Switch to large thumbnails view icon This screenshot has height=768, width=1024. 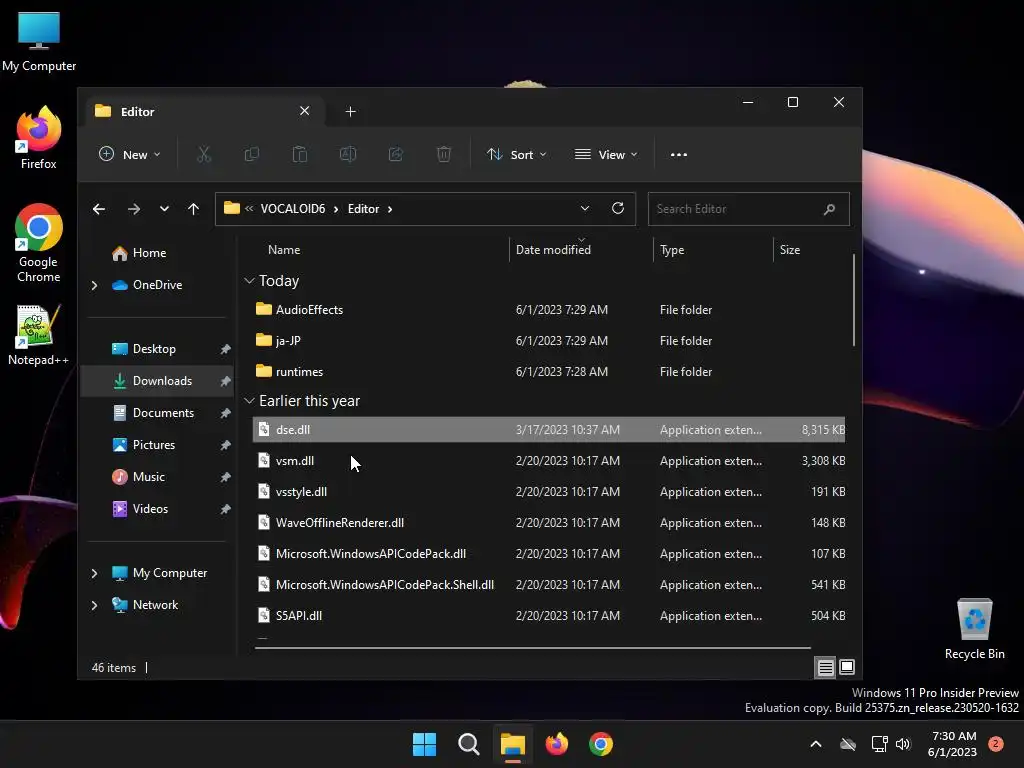[847, 667]
